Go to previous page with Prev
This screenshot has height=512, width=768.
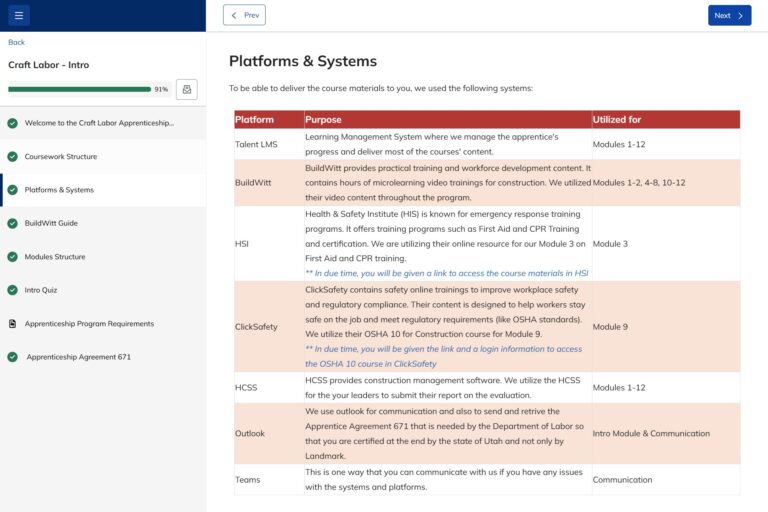click(244, 15)
